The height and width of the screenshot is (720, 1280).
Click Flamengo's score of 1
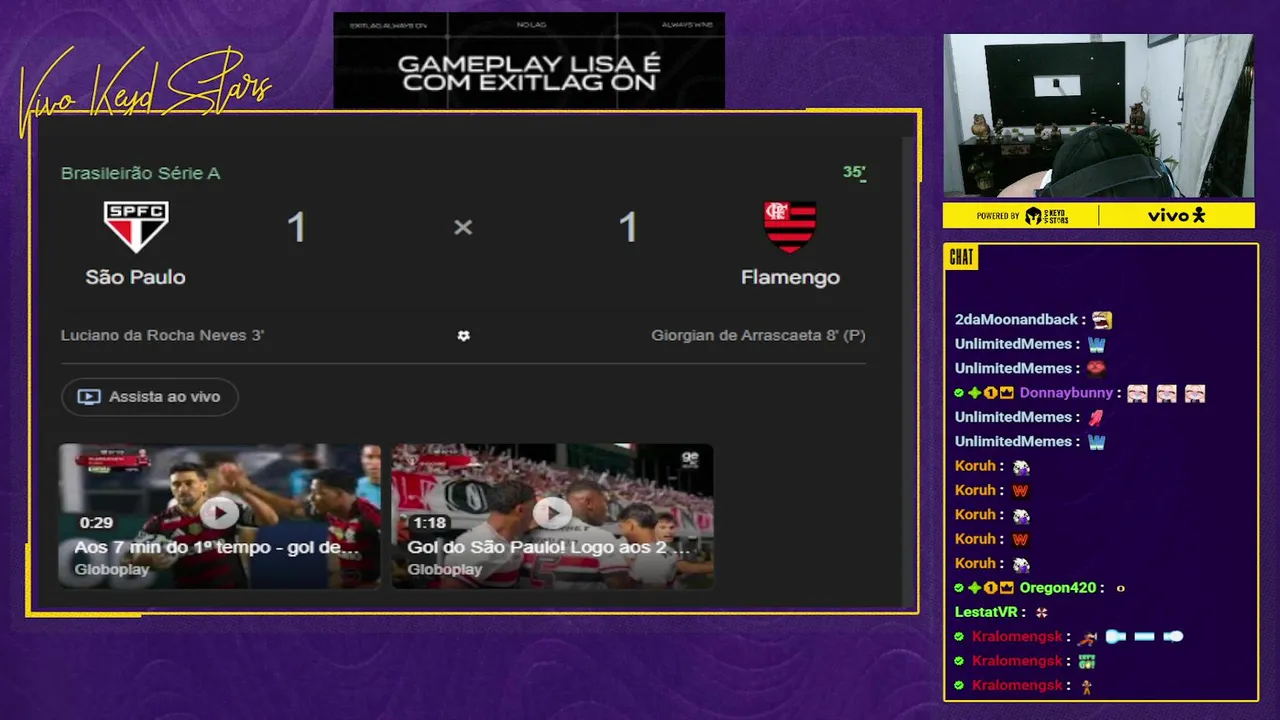click(628, 228)
